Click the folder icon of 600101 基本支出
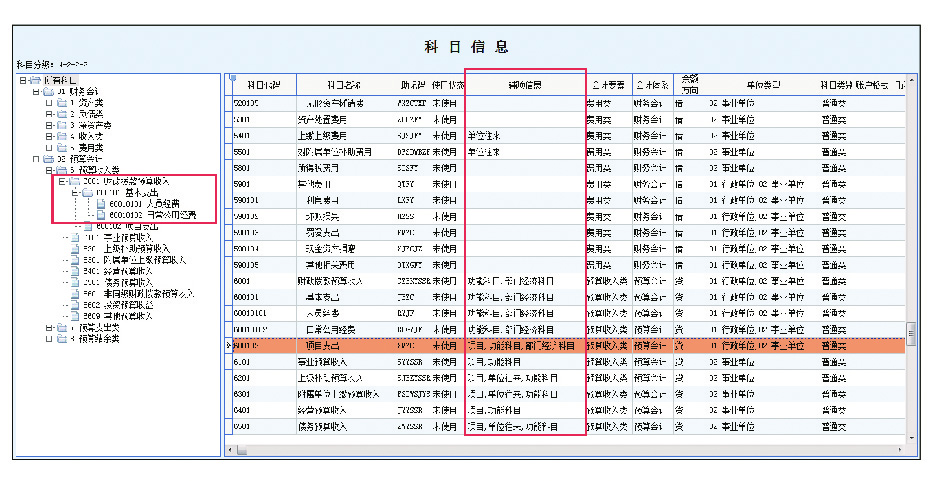The width and height of the screenshot is (939, 481). click(x=87, y=192)
